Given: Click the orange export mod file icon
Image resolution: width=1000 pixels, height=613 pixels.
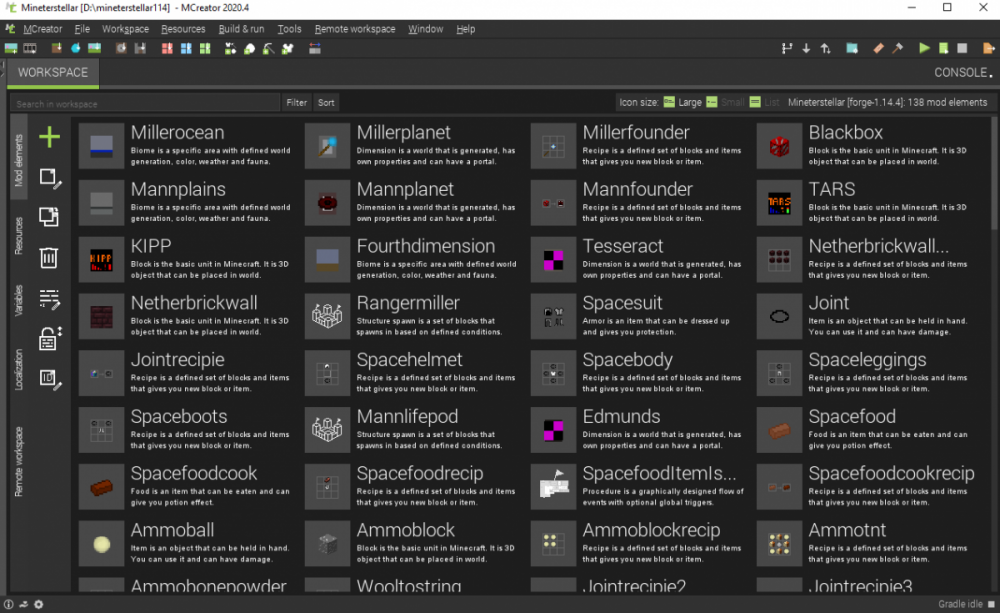Looking at the screenshot, I should (x=989, y=48).
